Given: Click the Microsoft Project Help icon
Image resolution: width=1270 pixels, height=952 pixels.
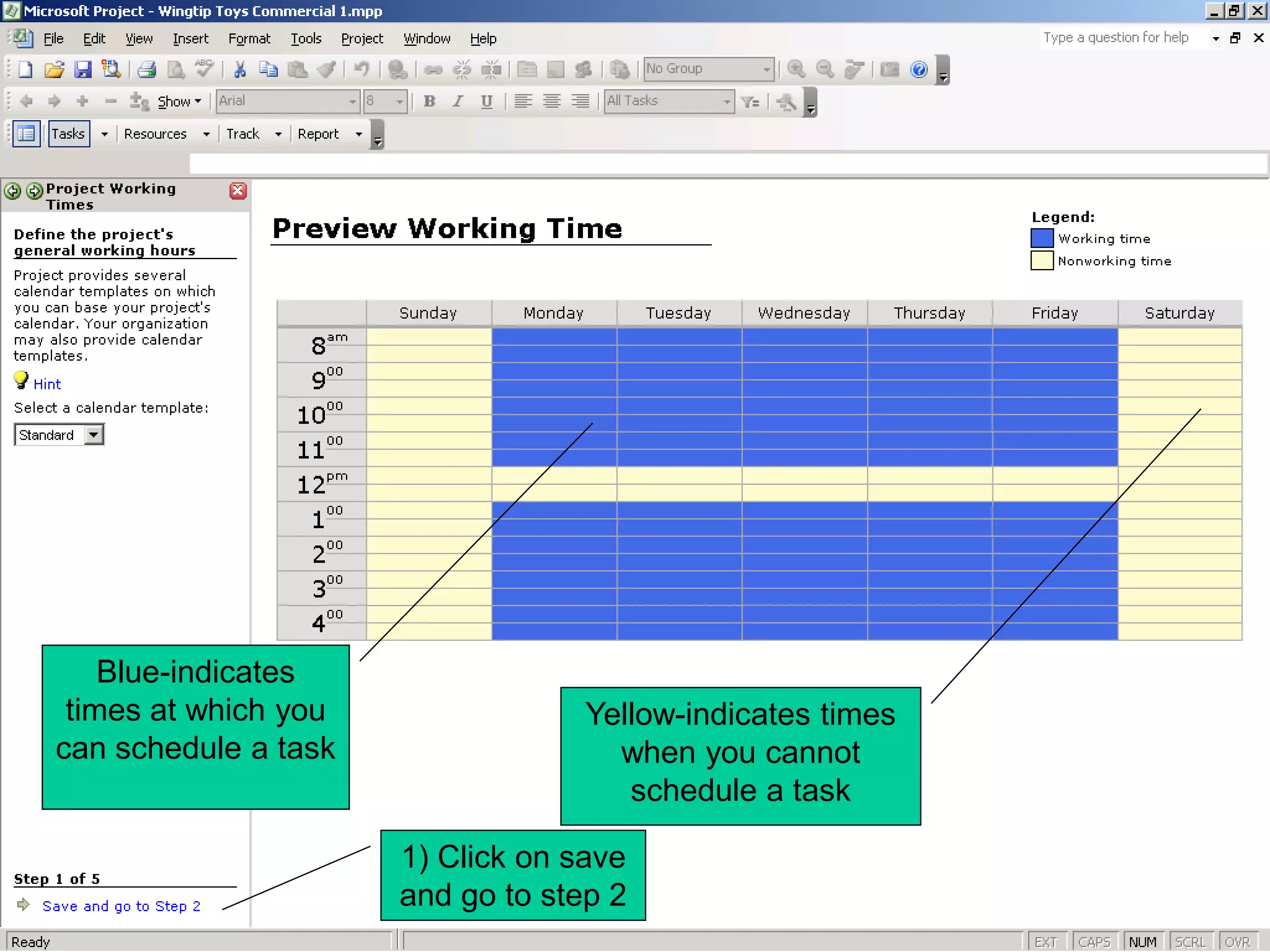Looking at the screenshot, I should [x=919, y=69].
